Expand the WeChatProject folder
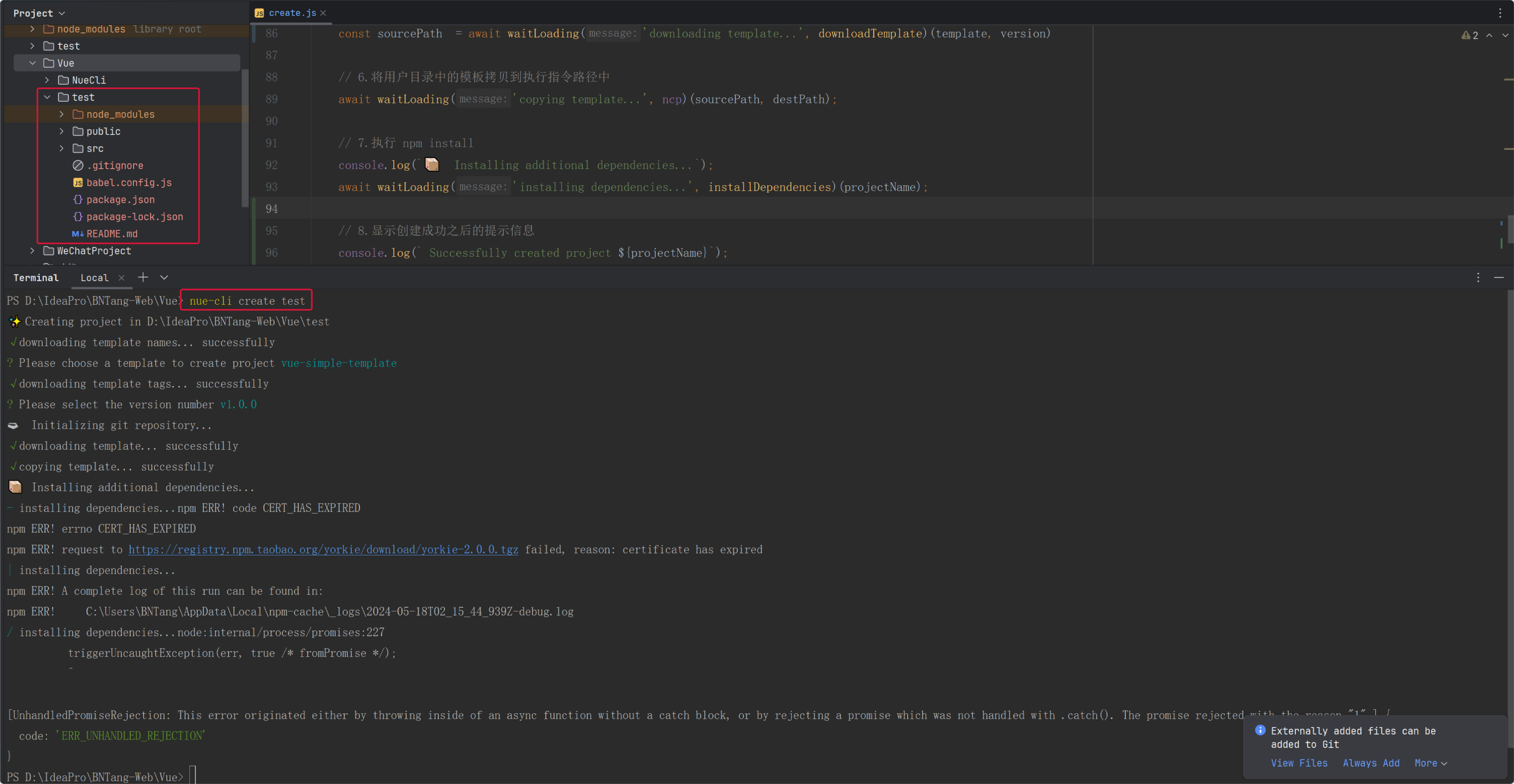1514x784 pixels. click(32, 251)
